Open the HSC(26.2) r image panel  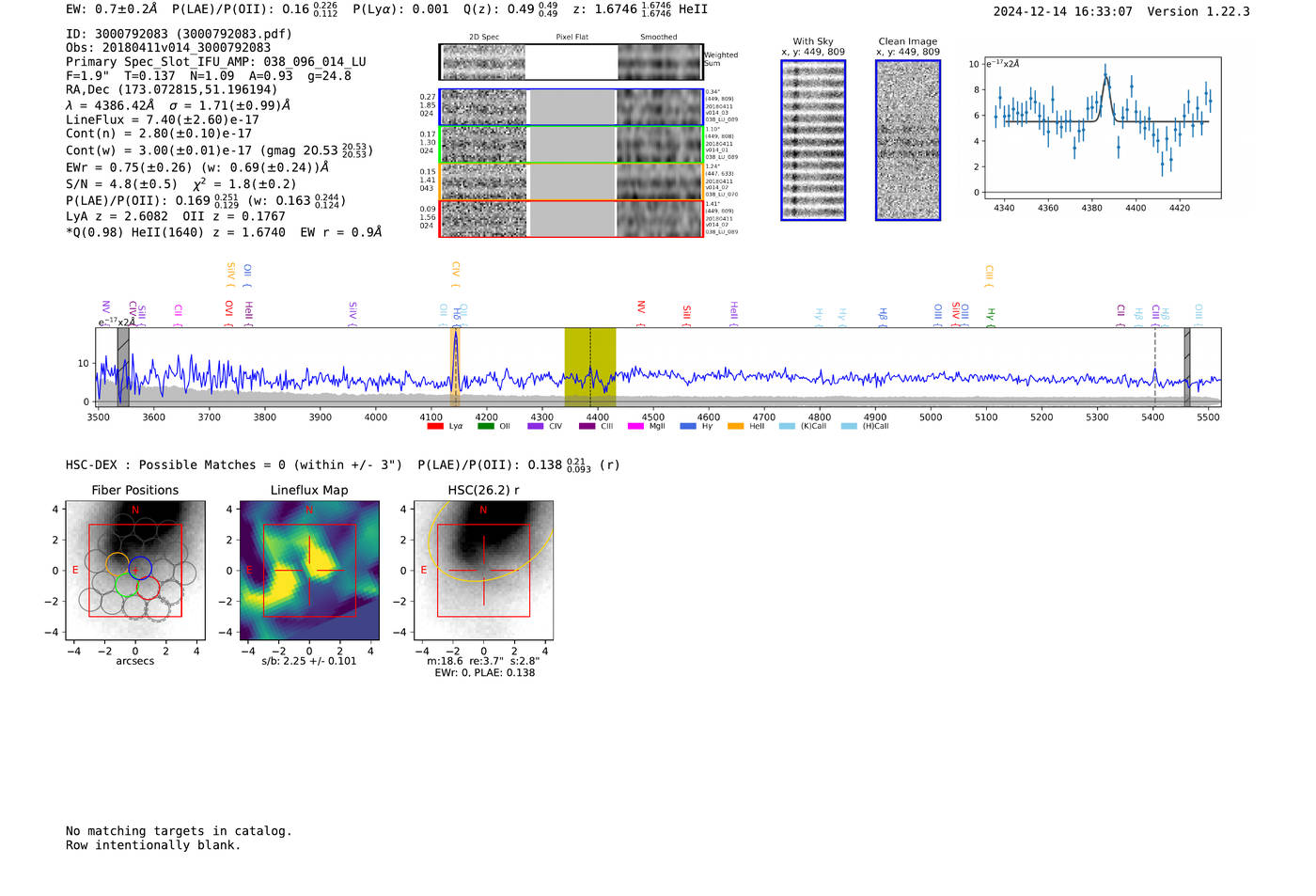483,571
